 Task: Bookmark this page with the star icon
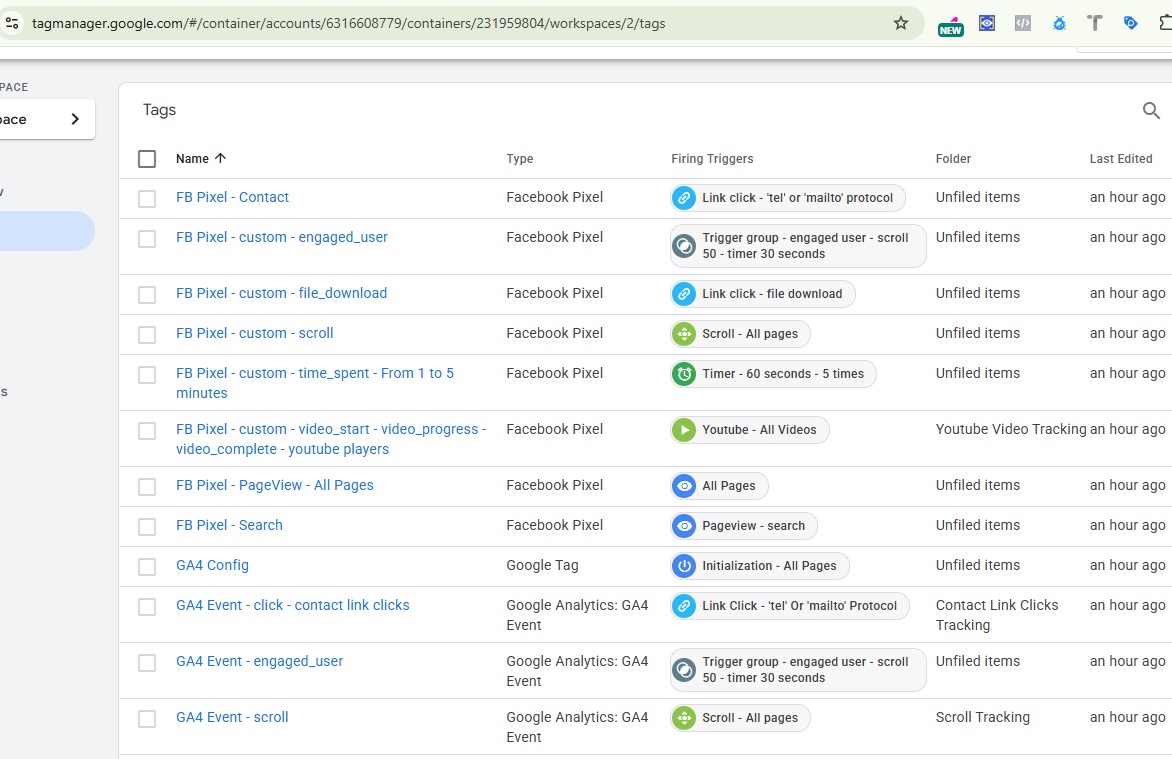click(x=900, y=23)
